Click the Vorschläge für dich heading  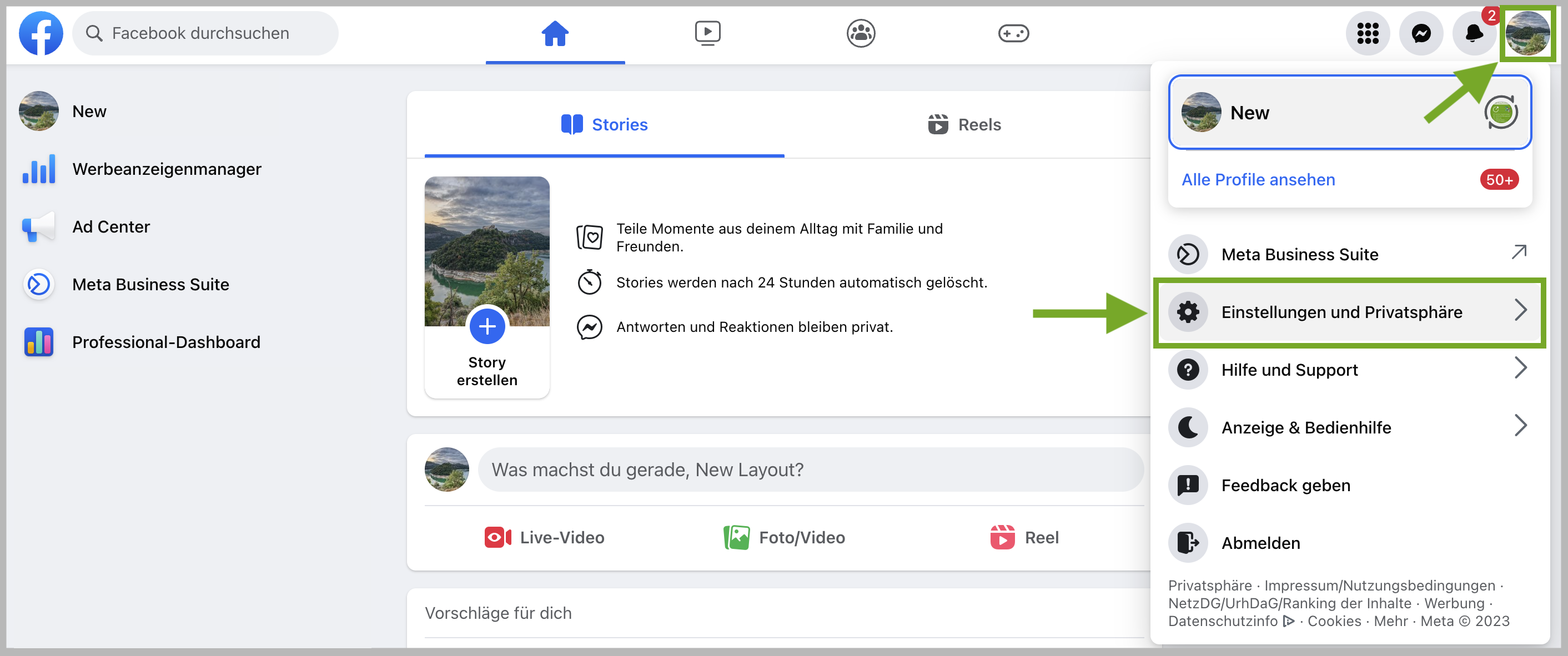(x=498, y=613)
